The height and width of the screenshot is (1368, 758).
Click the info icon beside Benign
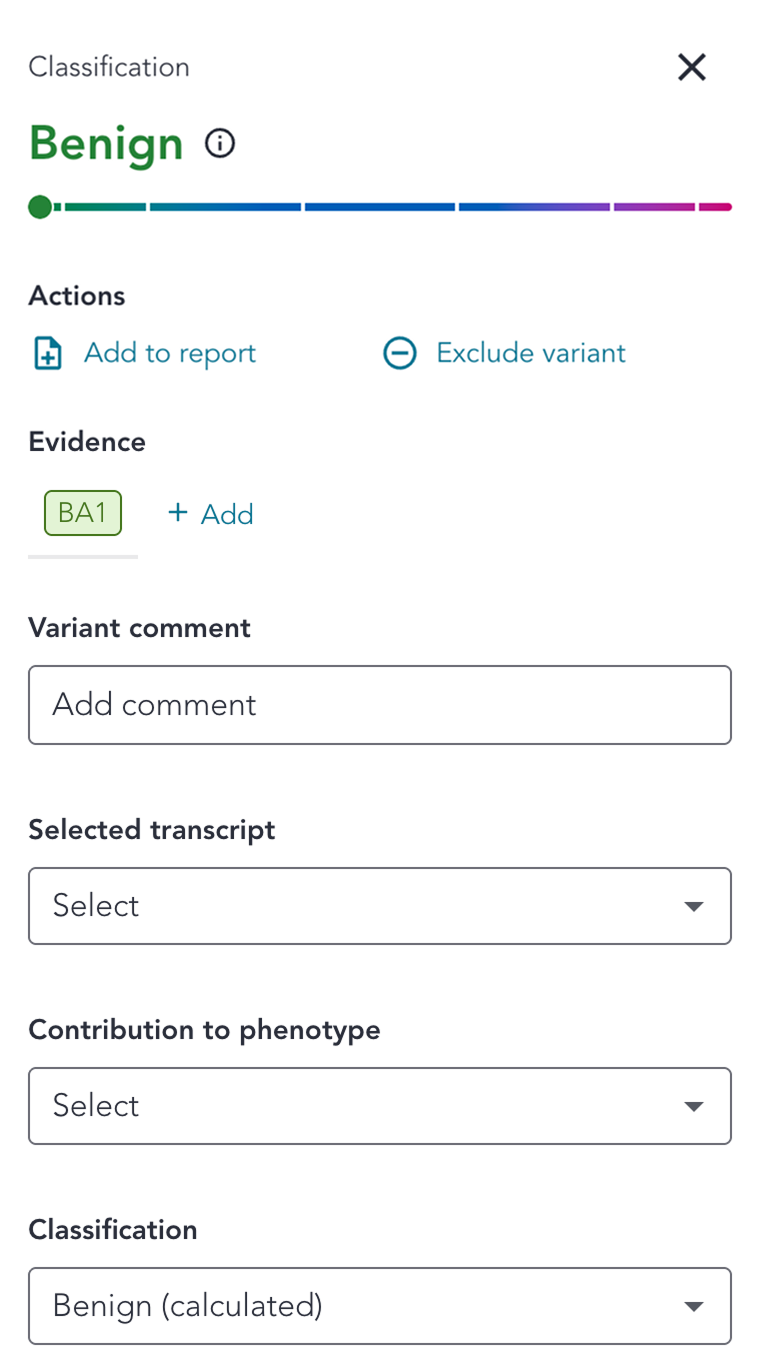[x=220, y=144]
